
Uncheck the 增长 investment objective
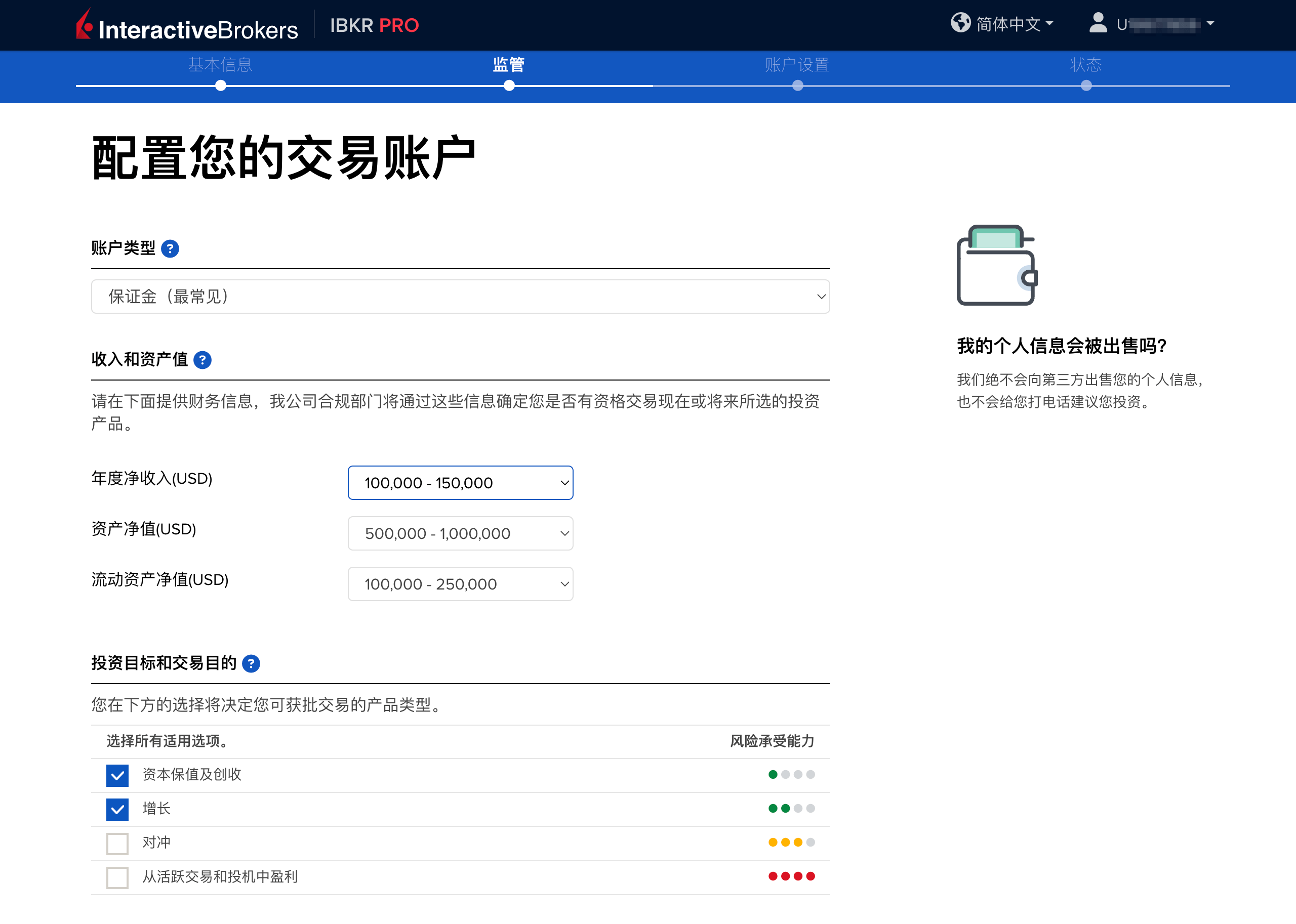(117, 809)
